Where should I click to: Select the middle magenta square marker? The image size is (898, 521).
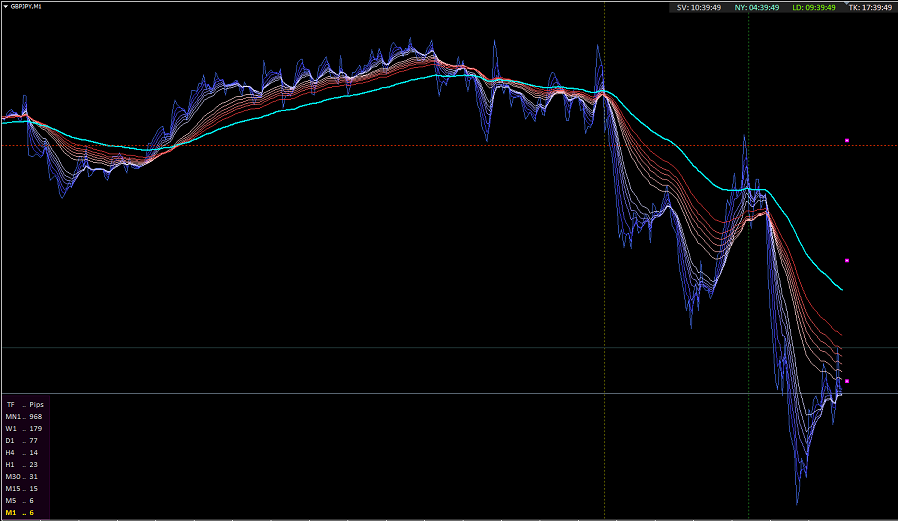click(847, 260)
